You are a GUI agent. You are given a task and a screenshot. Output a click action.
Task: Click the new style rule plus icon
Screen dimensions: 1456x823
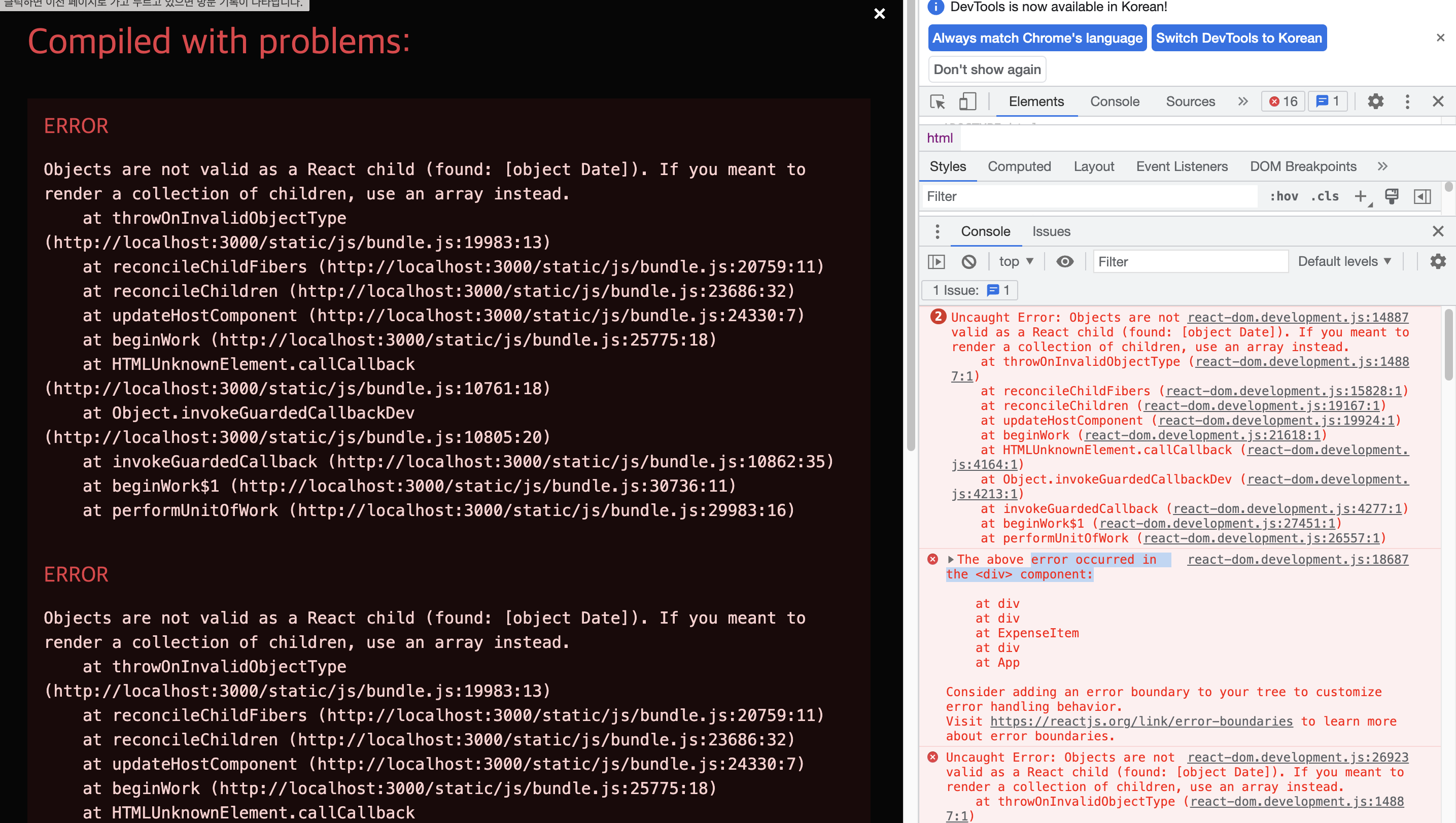coord(1361,197)
